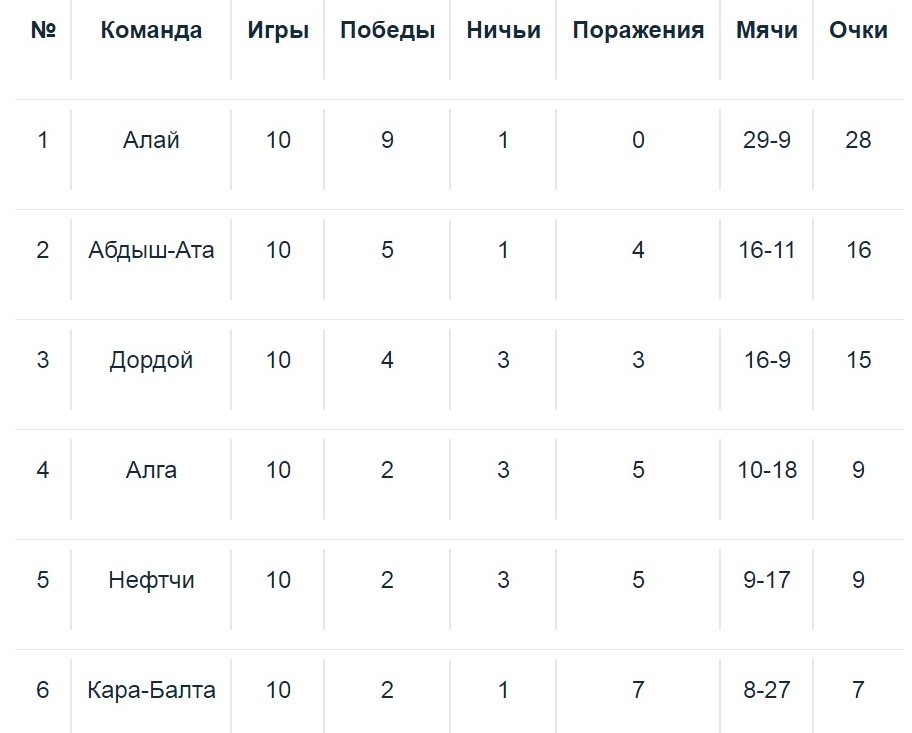Select team name Алай
The height and width of the screenshot is (733, 912).
click(x=151, y=140)
